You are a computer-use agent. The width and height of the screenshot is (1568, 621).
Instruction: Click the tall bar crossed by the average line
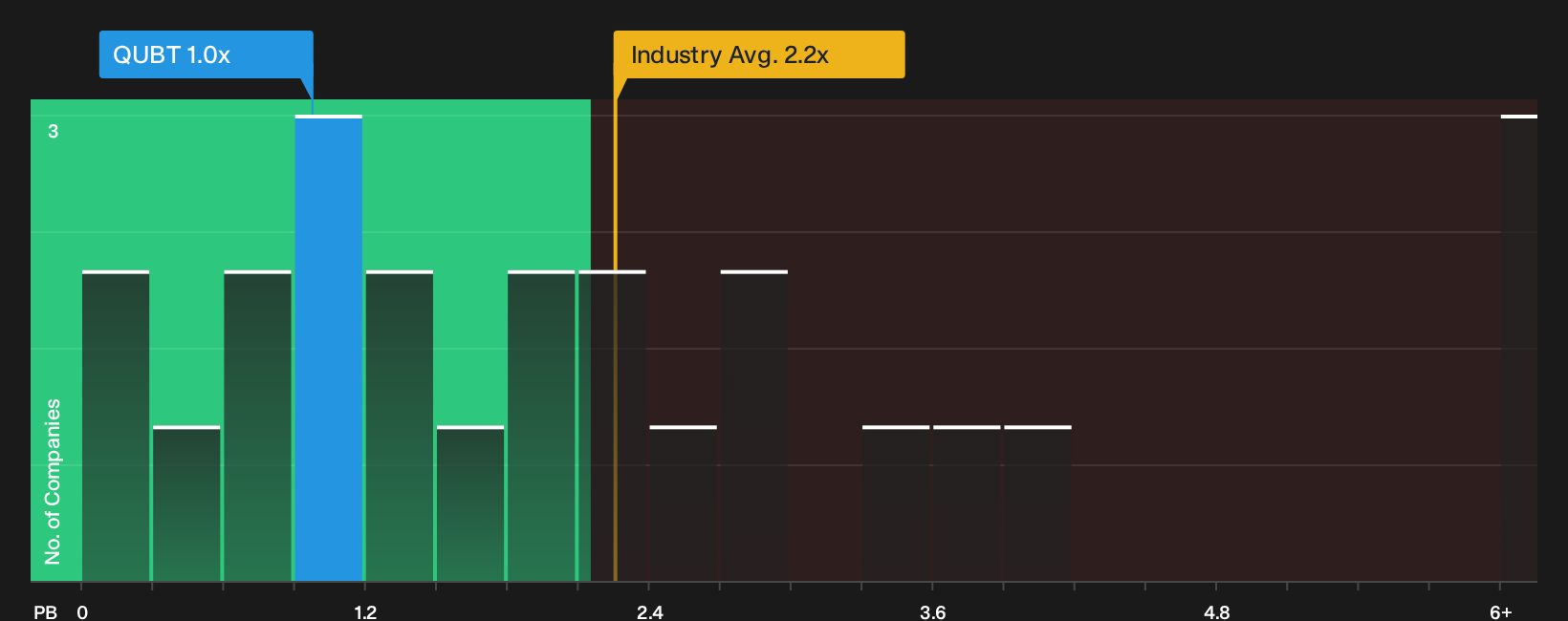[612, 426]
